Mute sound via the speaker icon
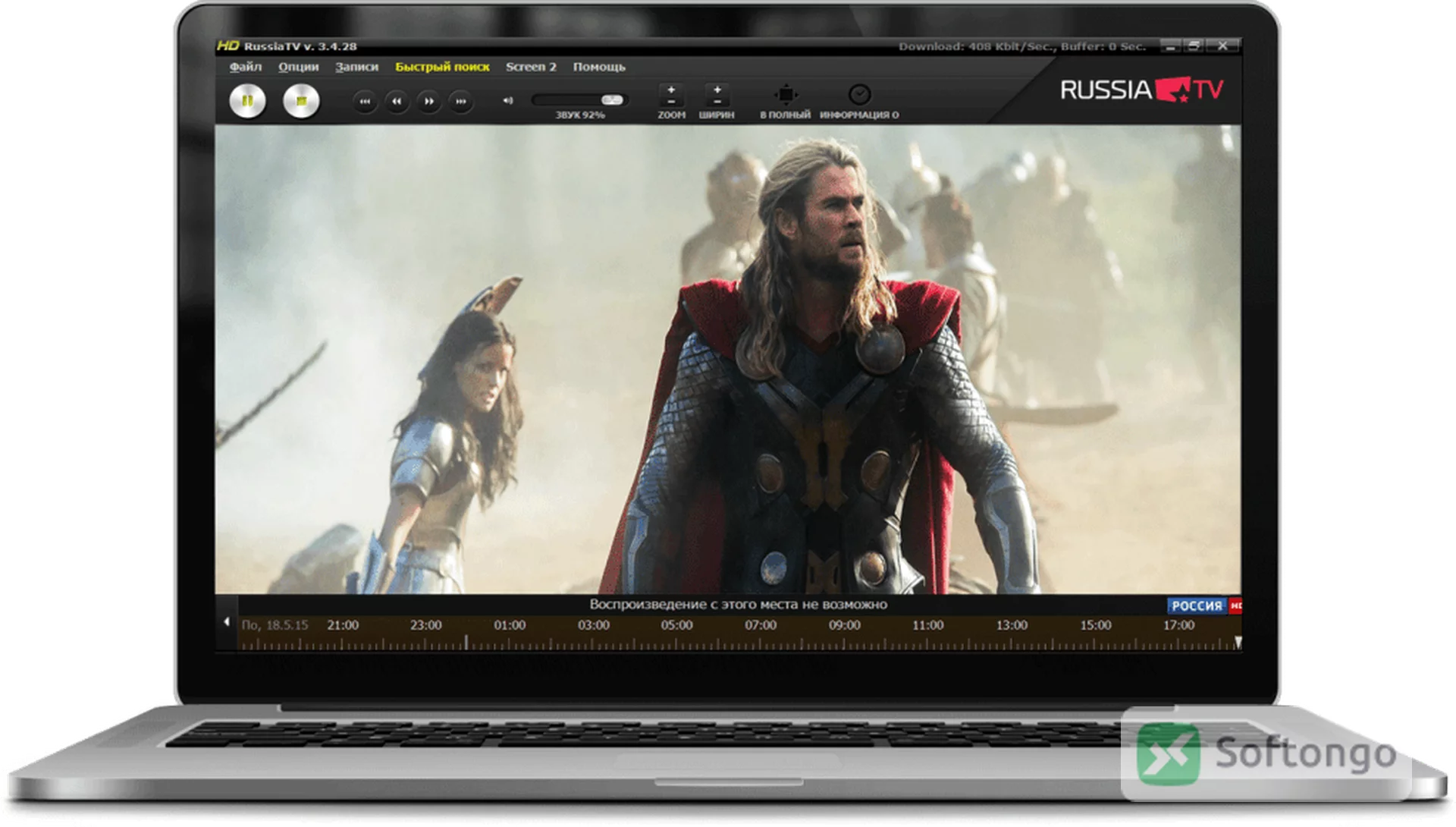 tap(508, 100)
